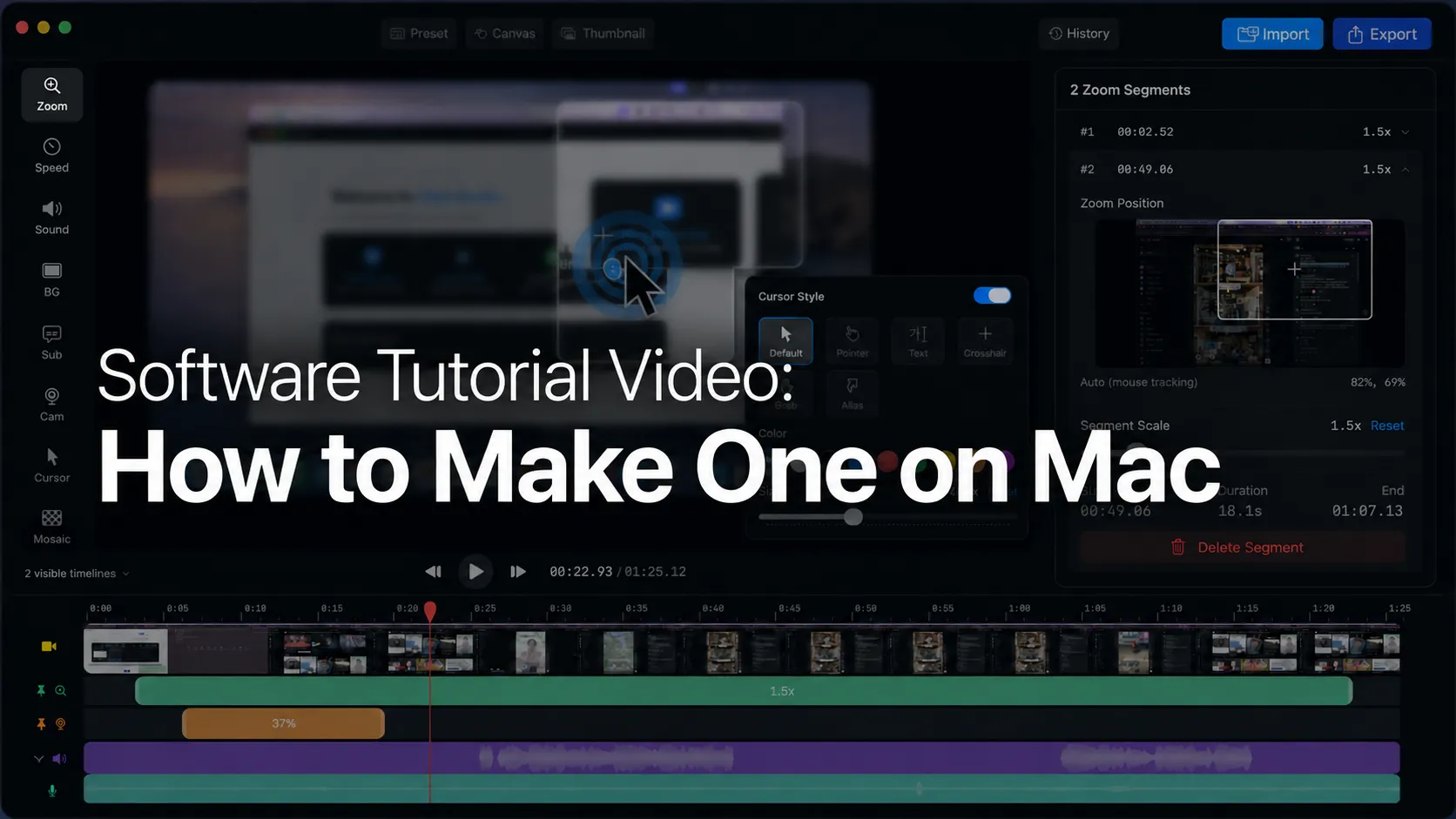Viewport: 1456px width, 819px height.
Task: Open the Cursor settings panel
Action: pos(52,466)
